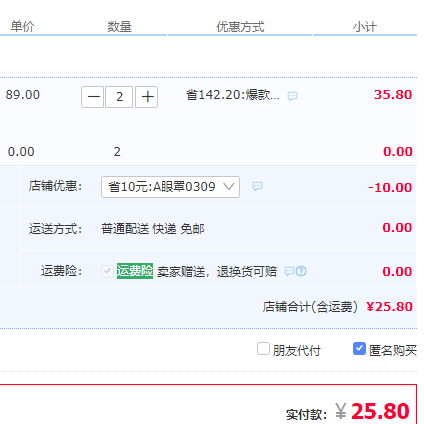
Task: Click the minus quantity button
Action: [92, 97]
